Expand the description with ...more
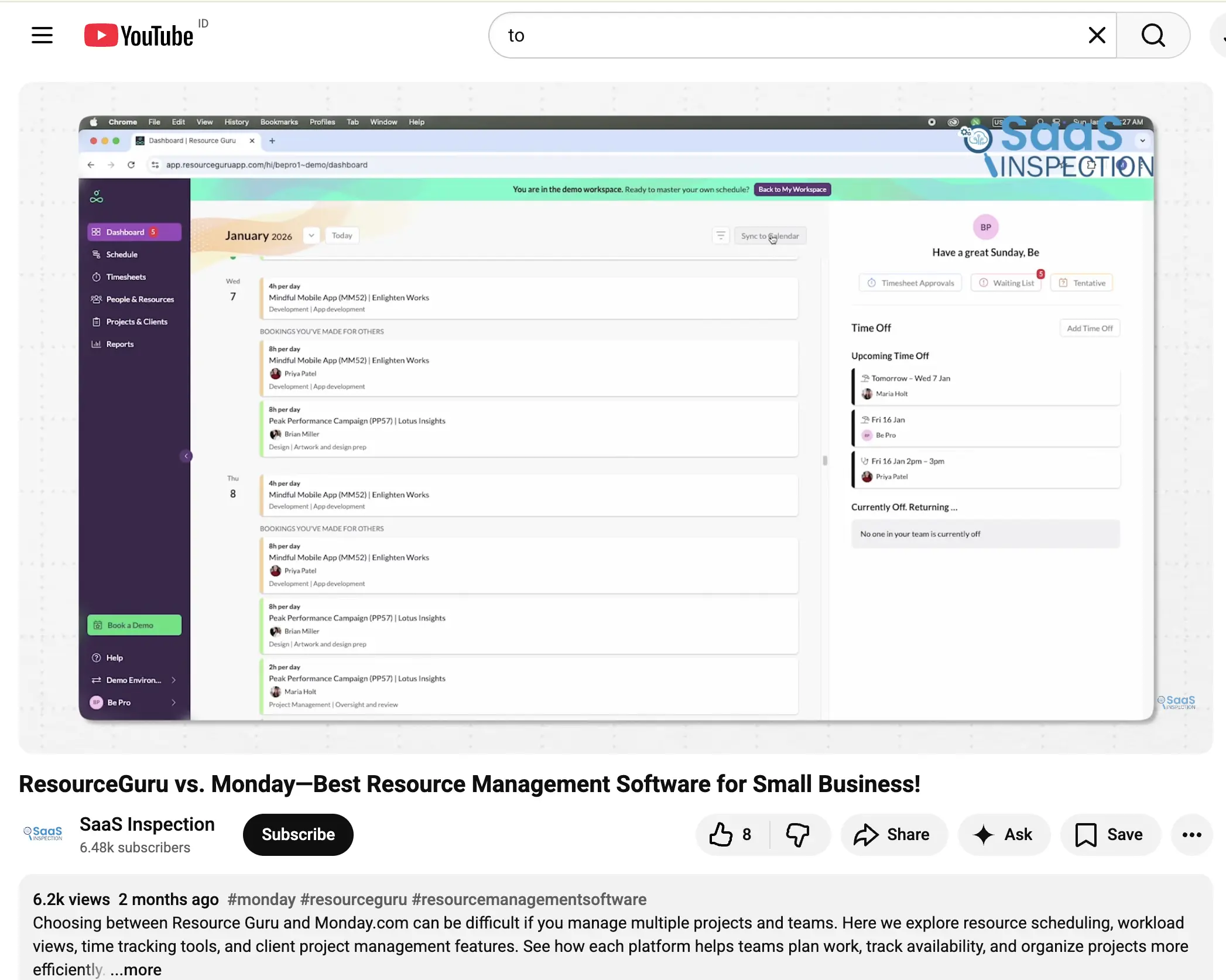This screenshot has height=980, width=1226. pos(136,969)
